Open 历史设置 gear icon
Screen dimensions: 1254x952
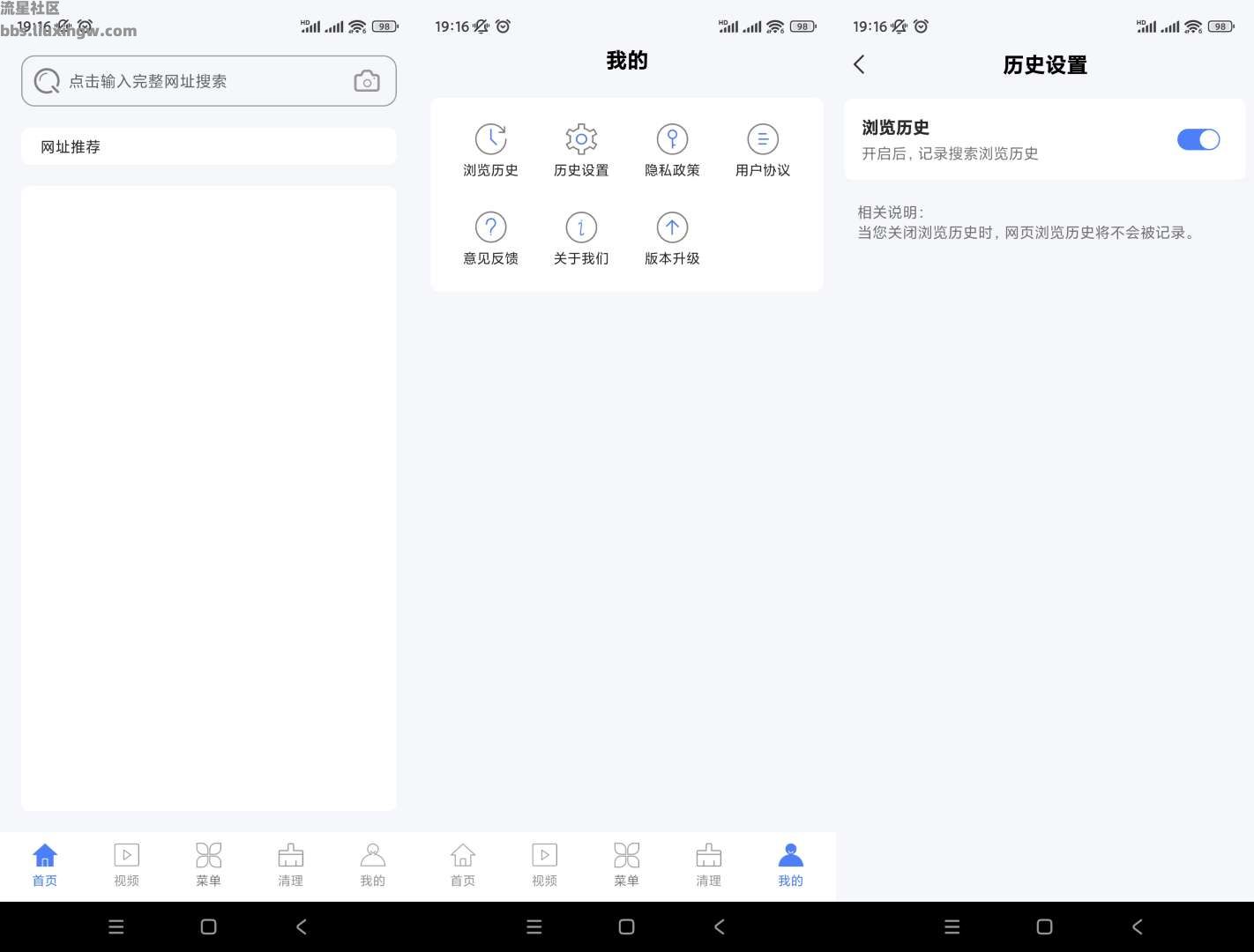point(581,139)
